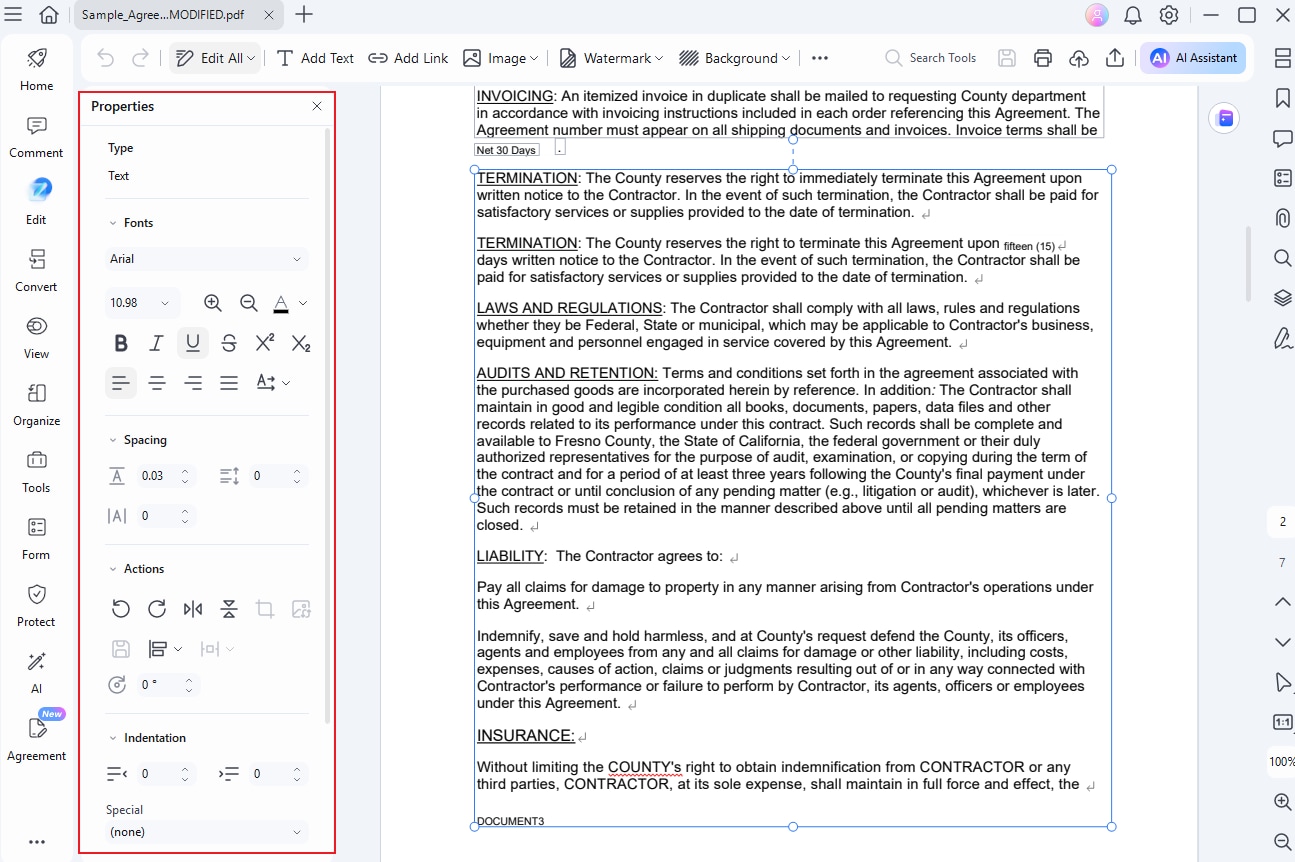Align text left

(121, 383)
